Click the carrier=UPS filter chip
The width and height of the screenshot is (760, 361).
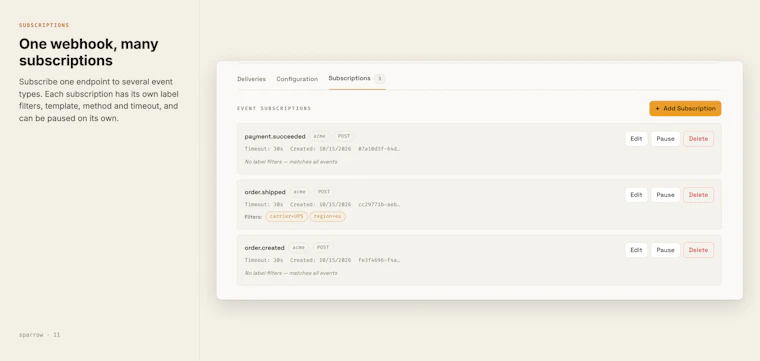286,217
